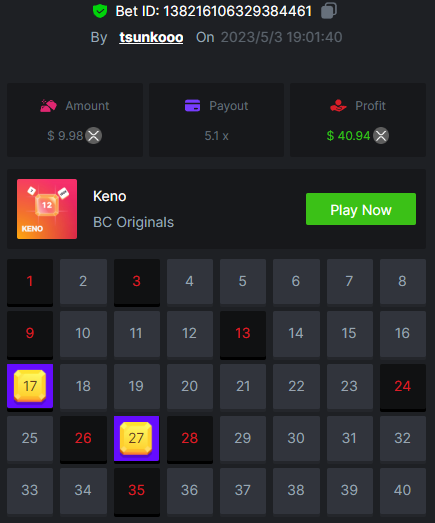
Task: Click the green Play Now button
Action: click(x=361, y=209)
